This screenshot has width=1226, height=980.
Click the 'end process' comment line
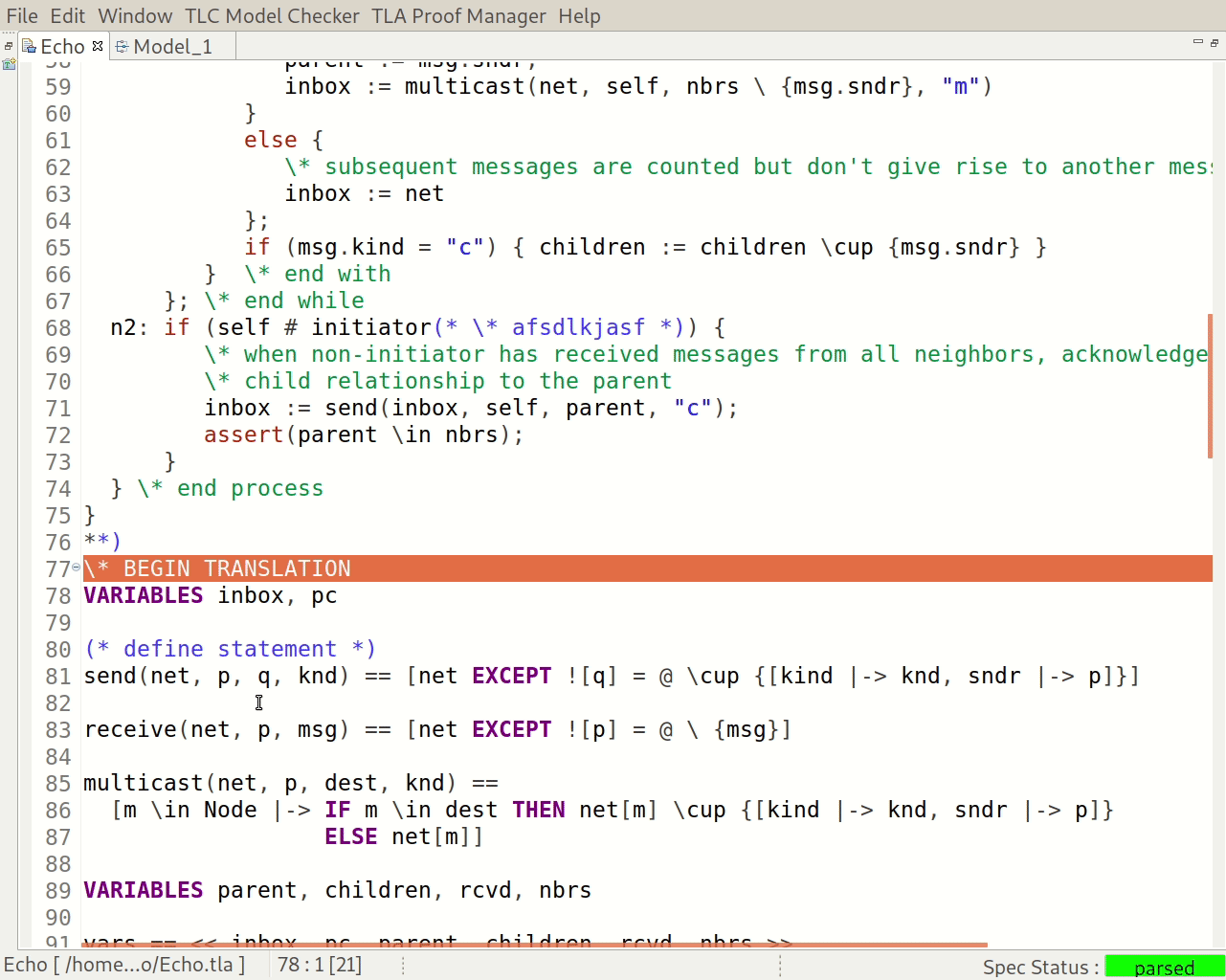click(231, 488)
